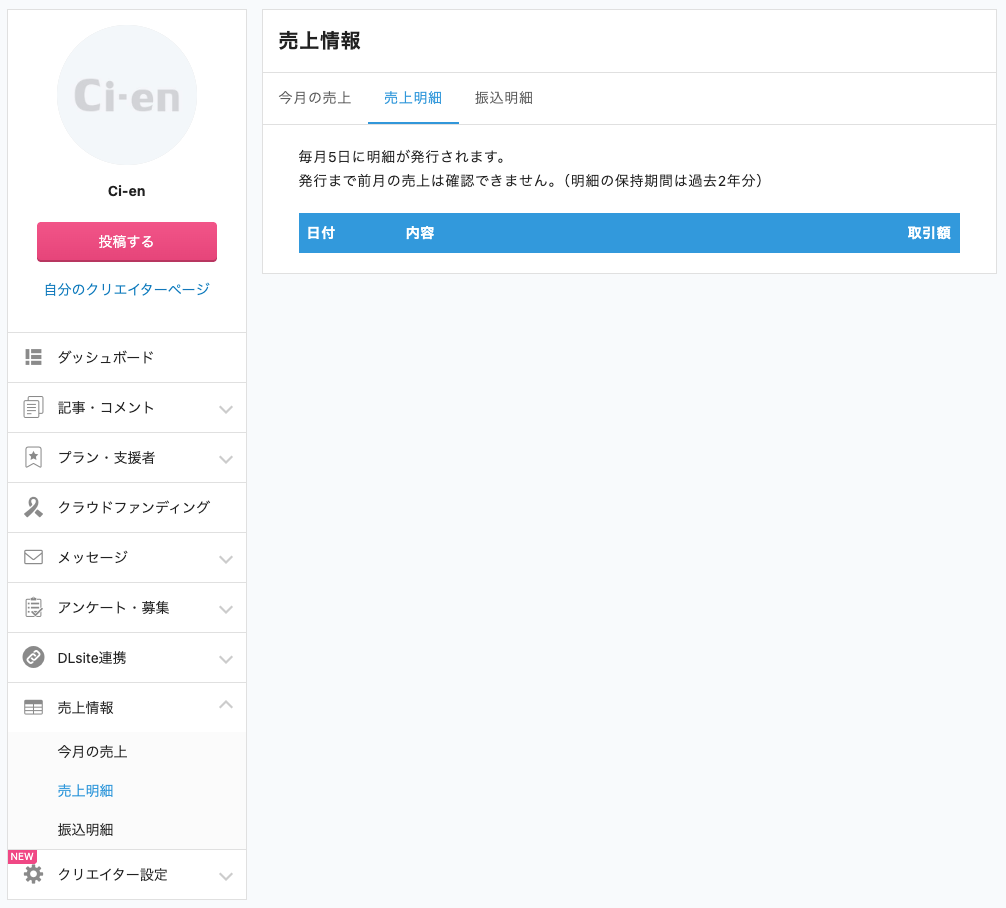
Task: Collapse the 売上情報 menu section
Action: click(x=225, y=707)
